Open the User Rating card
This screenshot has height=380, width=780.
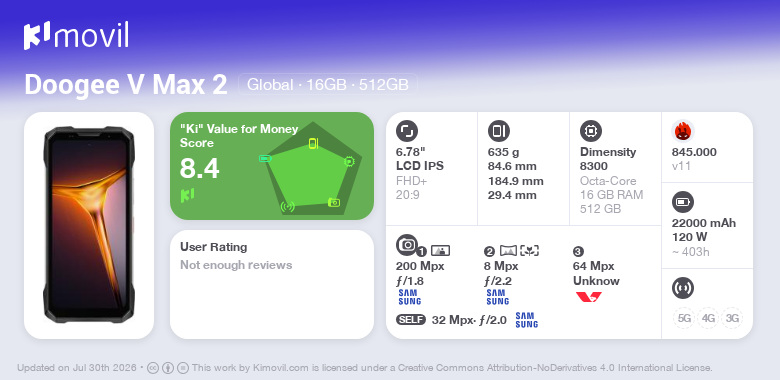coord(272,285)
